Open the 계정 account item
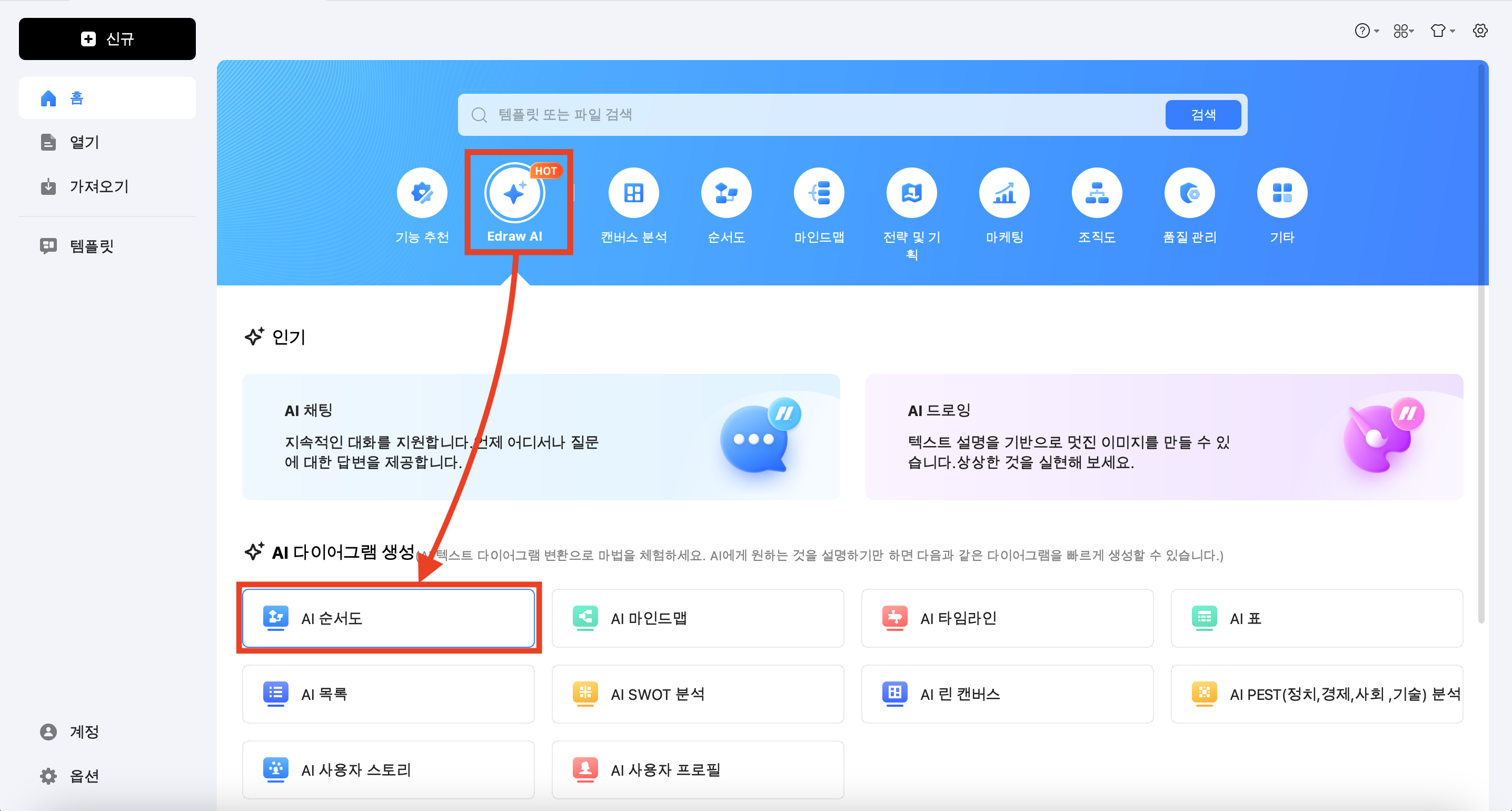Image resolution: width=1512 pixels, height=811 pixels. click(x=107, y=731)
